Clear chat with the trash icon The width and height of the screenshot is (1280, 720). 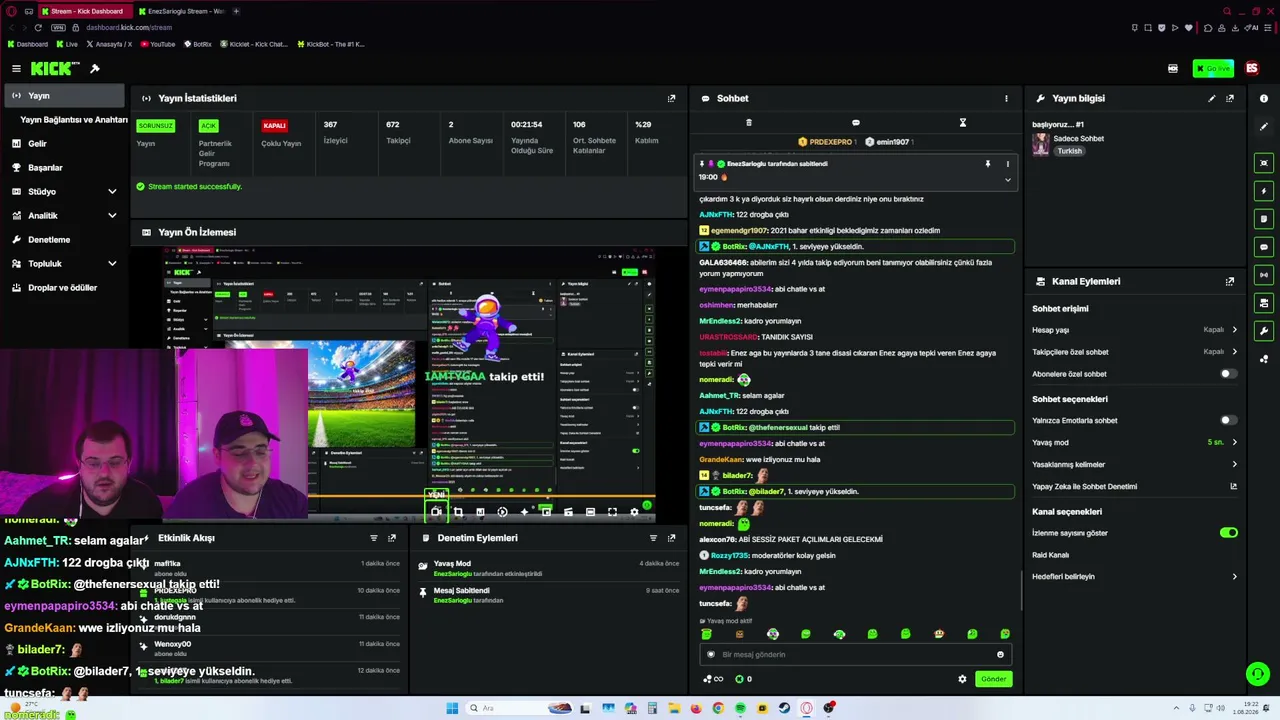point(749,123)
